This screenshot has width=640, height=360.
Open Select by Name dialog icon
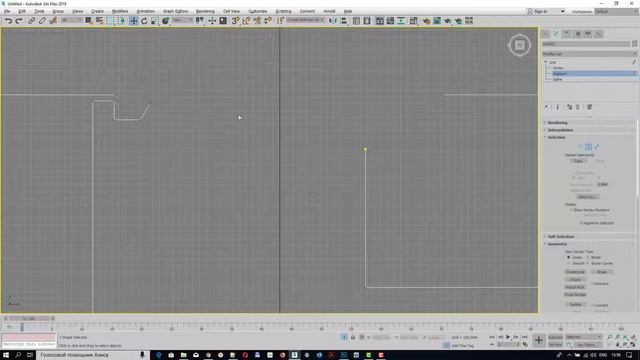[99, 20]
